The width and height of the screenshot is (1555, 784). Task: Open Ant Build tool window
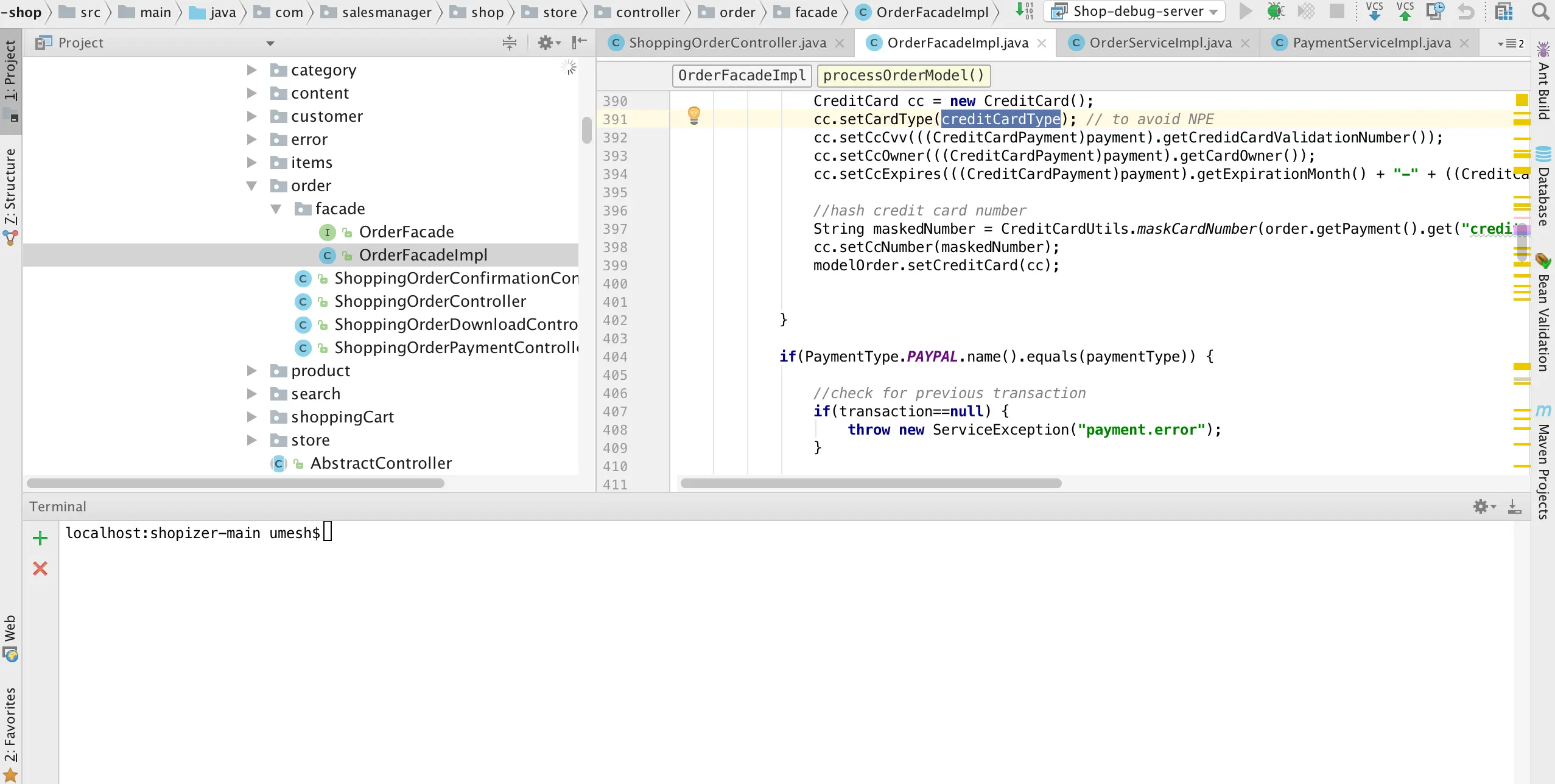(1543, 80)
